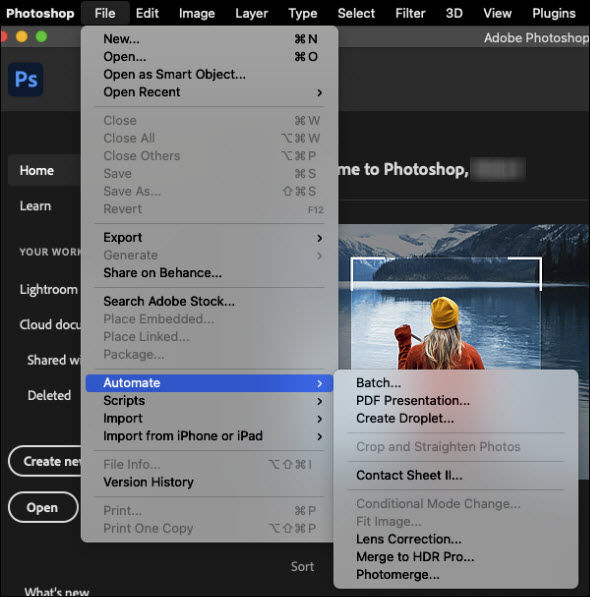Choose Batch... from Automate submenu

456,383
